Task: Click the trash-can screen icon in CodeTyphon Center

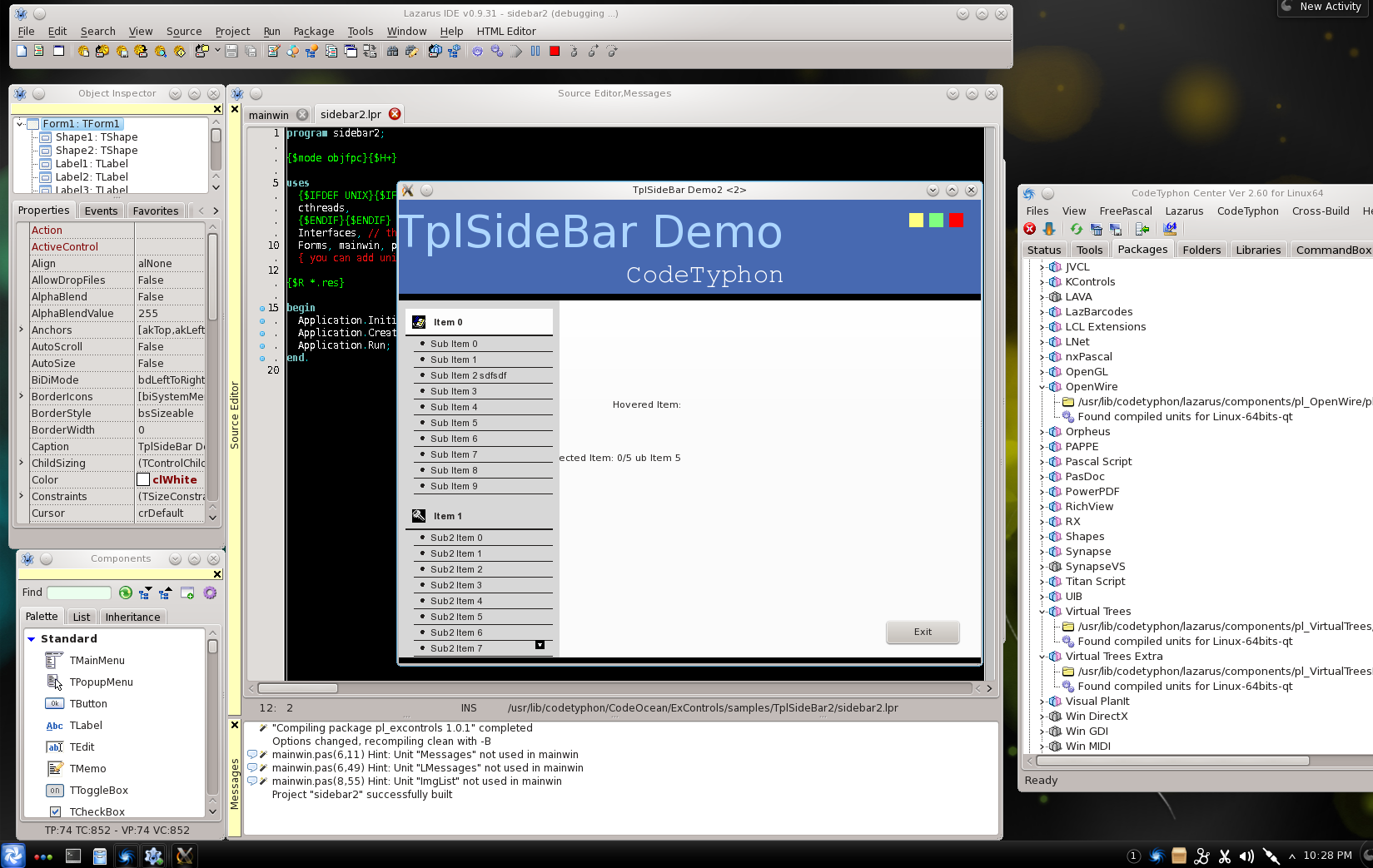Action: [x=1097, y=229]
